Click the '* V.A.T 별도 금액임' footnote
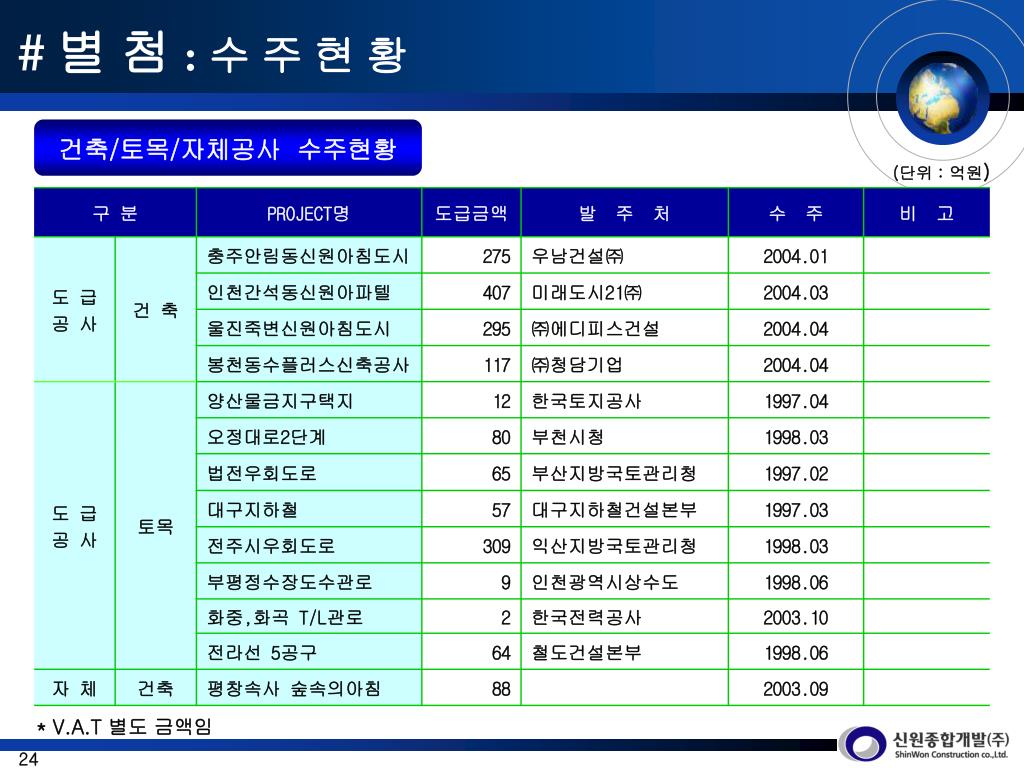Viewport: 1024px width, 768px height. point(124,727)
